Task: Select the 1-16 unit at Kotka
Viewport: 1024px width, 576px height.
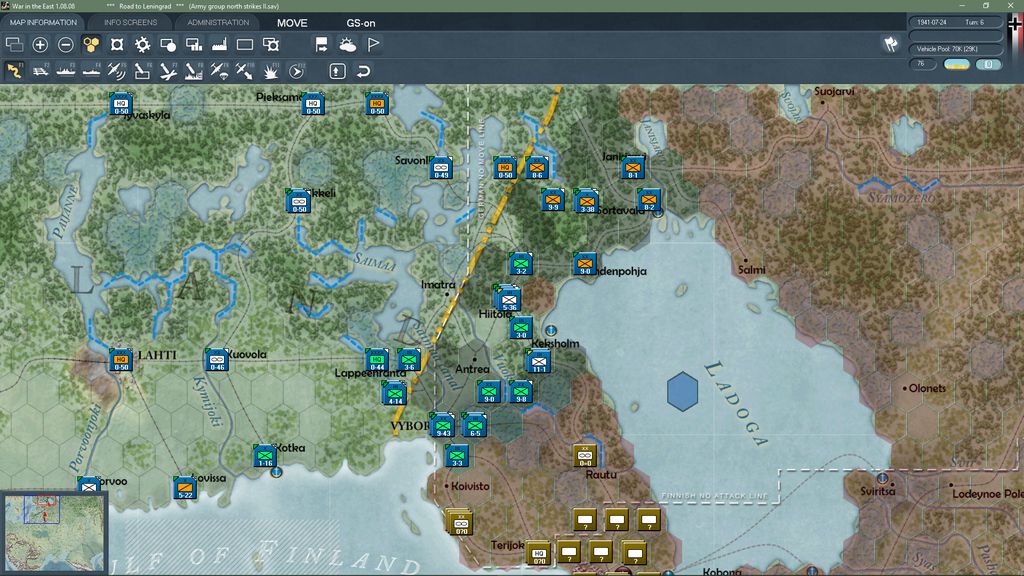Action: pos(265,456)
